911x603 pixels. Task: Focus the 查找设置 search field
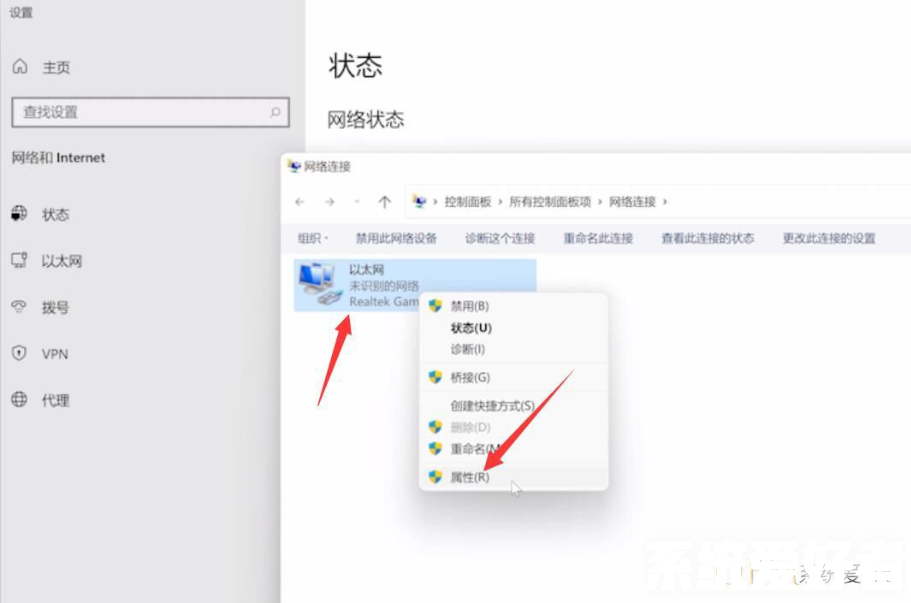click(150, 112)
